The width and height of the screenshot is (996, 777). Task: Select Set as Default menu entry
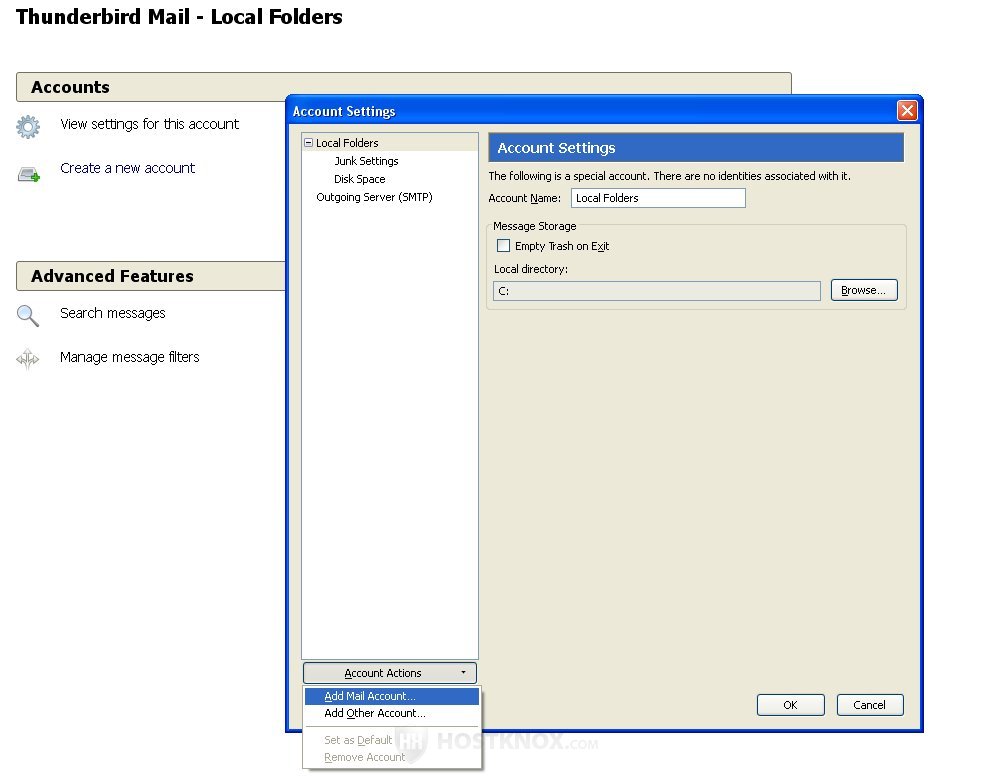coord(391,740)
